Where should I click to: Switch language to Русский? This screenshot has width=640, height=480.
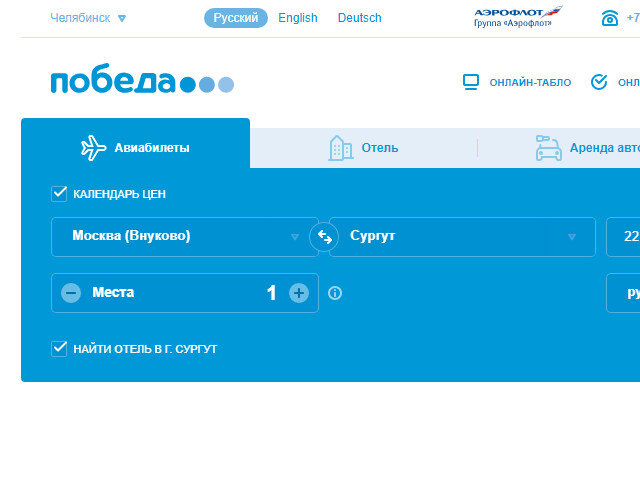pos(236,18)
